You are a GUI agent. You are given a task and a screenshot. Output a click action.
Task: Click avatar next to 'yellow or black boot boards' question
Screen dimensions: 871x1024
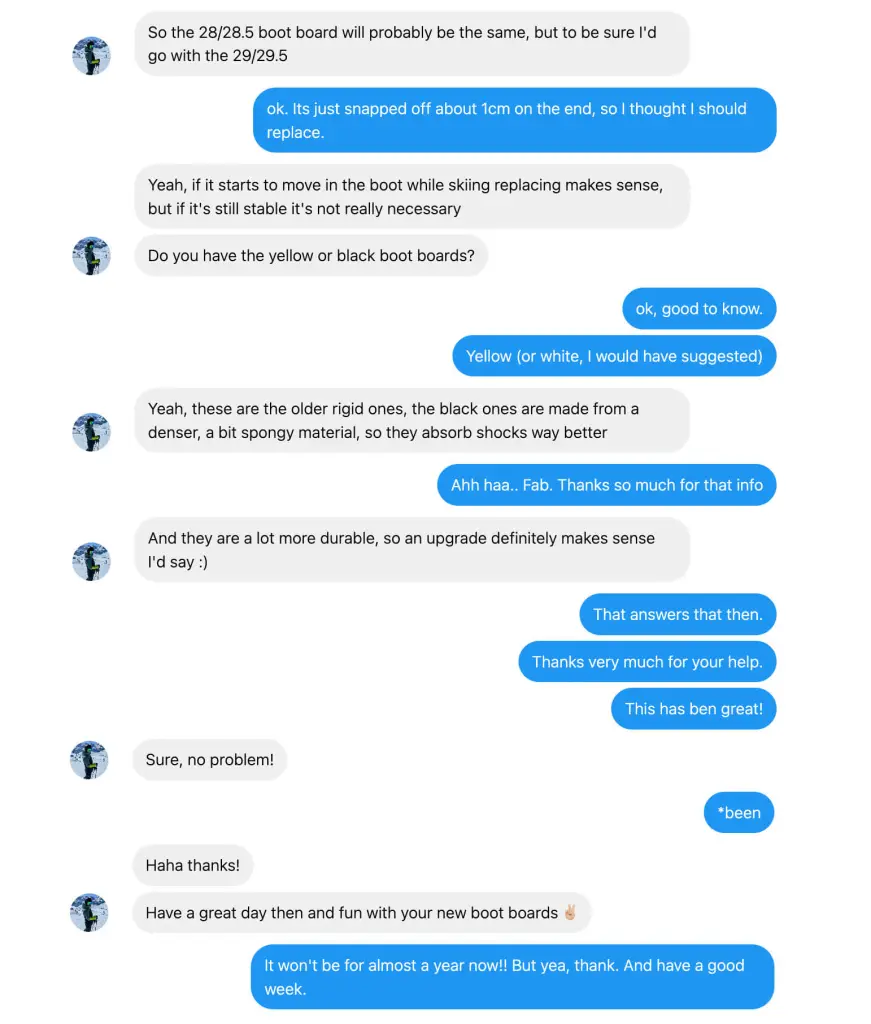coord(91,256)
